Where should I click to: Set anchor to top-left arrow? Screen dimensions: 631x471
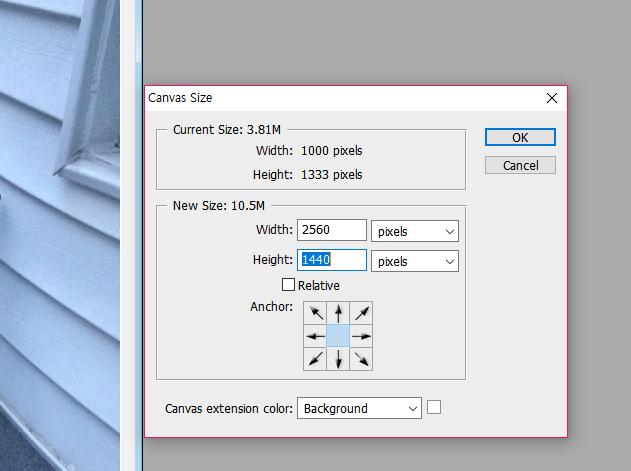[x=315, y=312]
